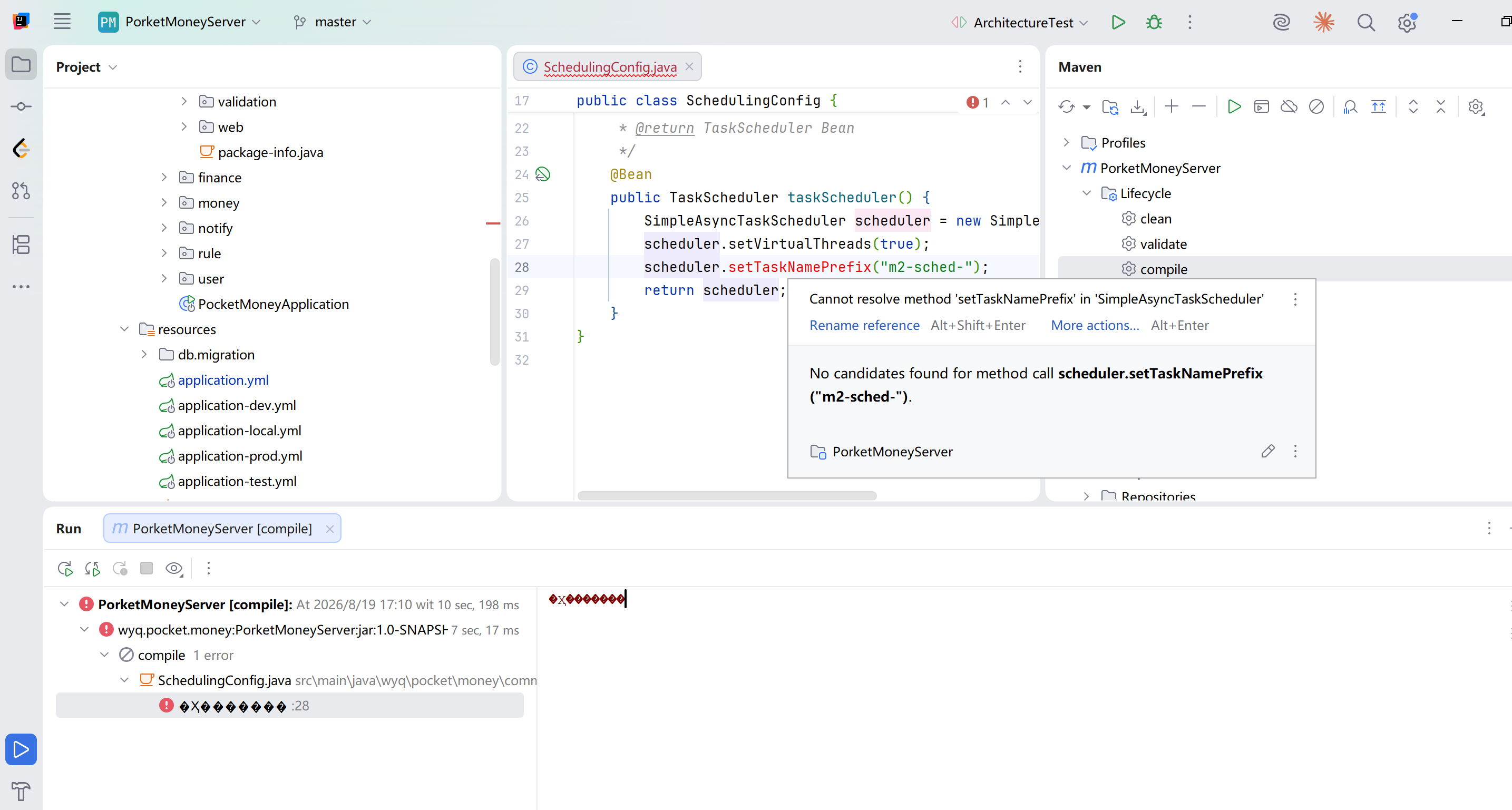Open the Run tool window sidebar icon

coord(21,749)
